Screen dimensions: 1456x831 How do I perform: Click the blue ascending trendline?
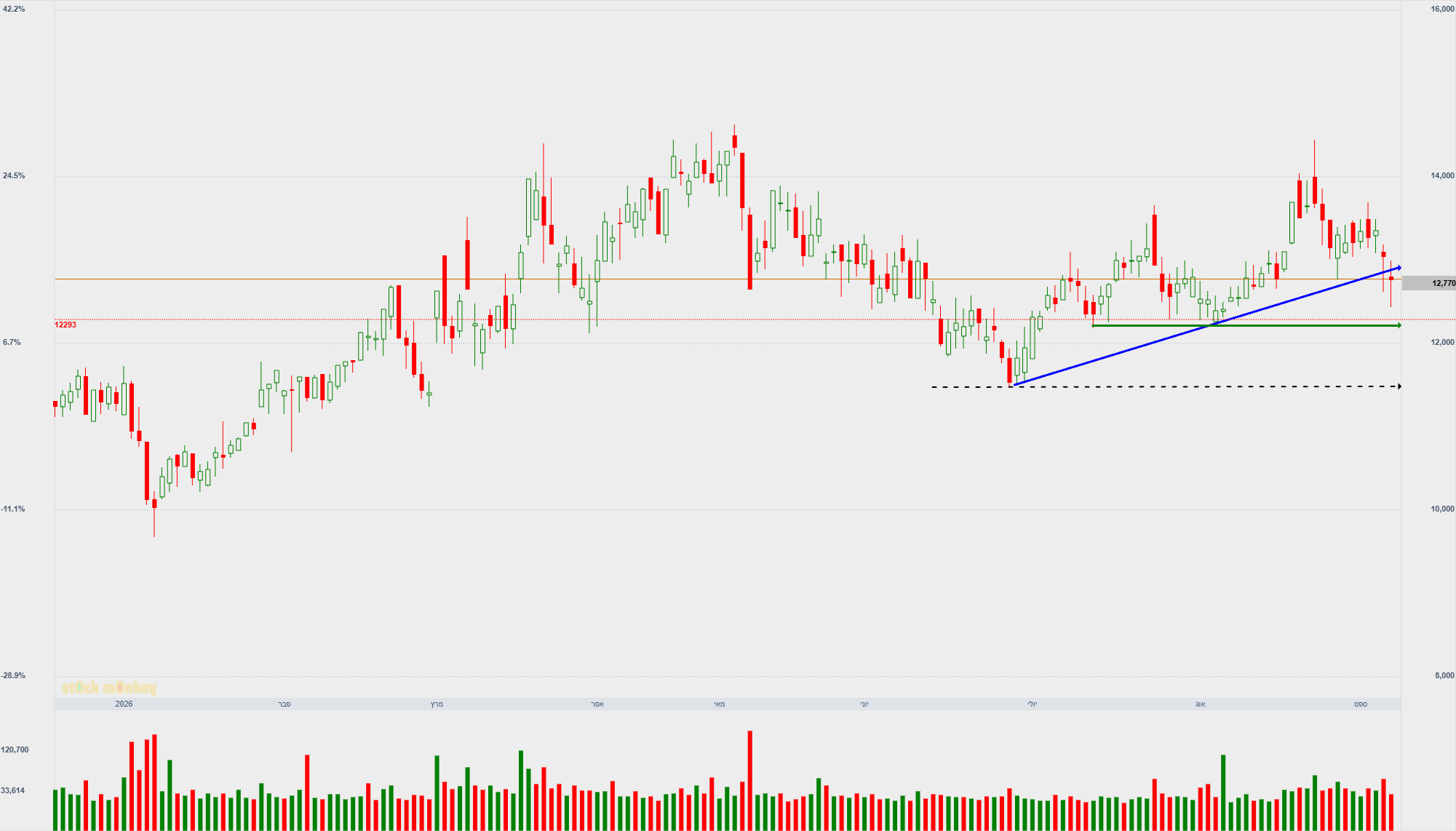pyautogui.click(x=1208, y=326)
